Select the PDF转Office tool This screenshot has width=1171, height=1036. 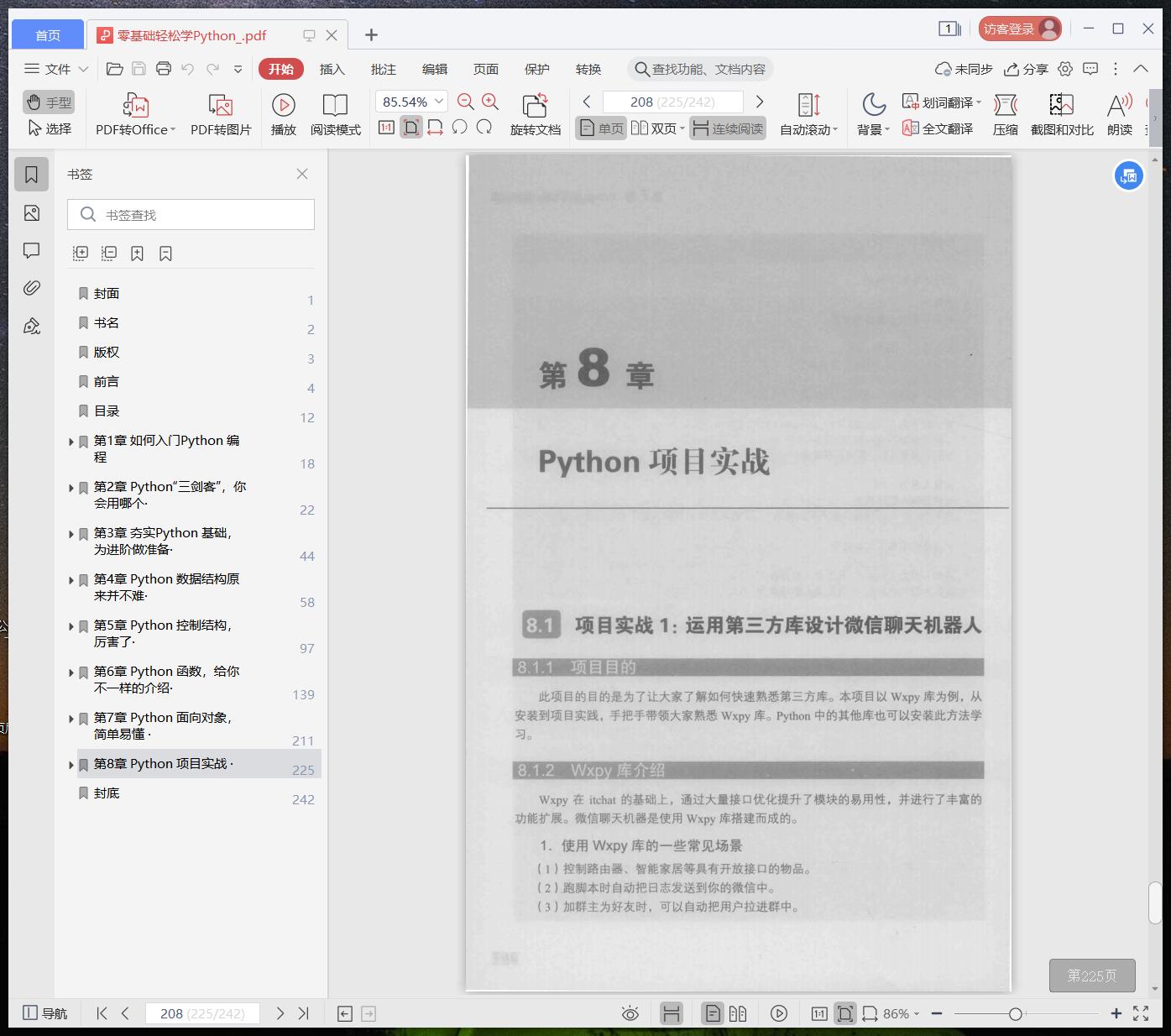click(x=135, y=115)
